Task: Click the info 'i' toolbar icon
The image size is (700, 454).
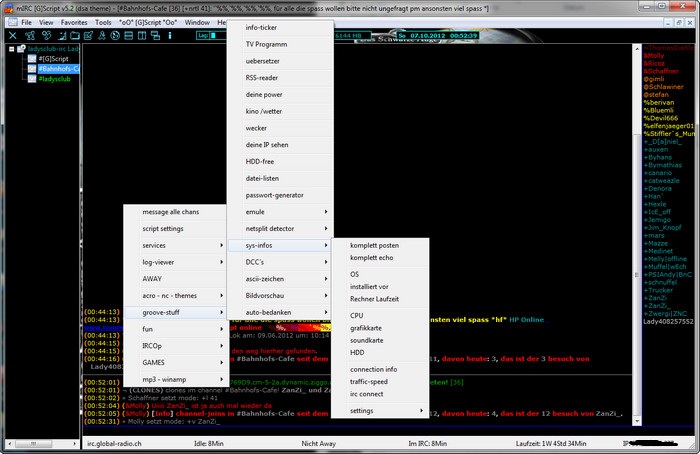Action: coord(170,35)
